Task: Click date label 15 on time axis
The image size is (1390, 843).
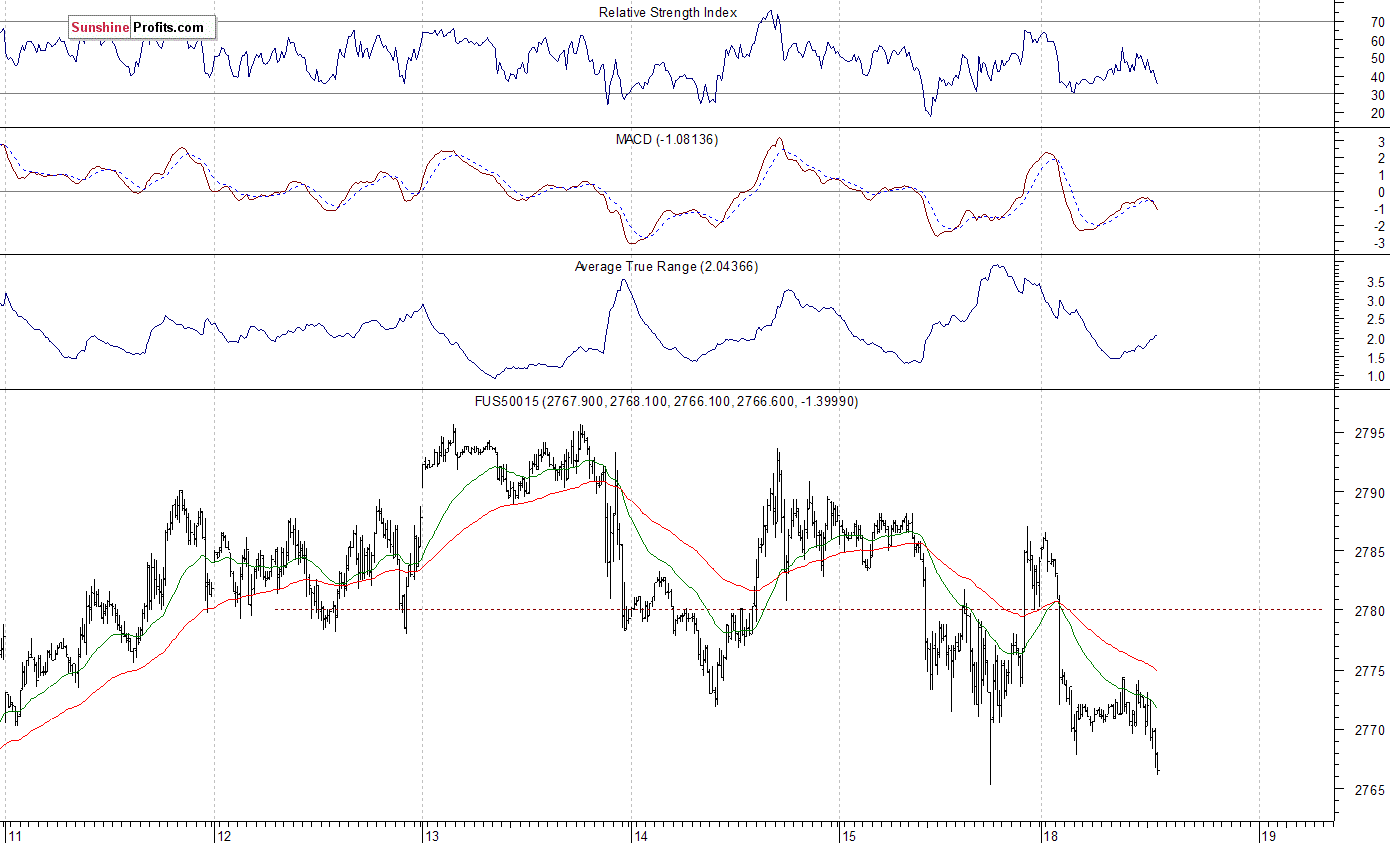Action: click(x=850, y=835)
